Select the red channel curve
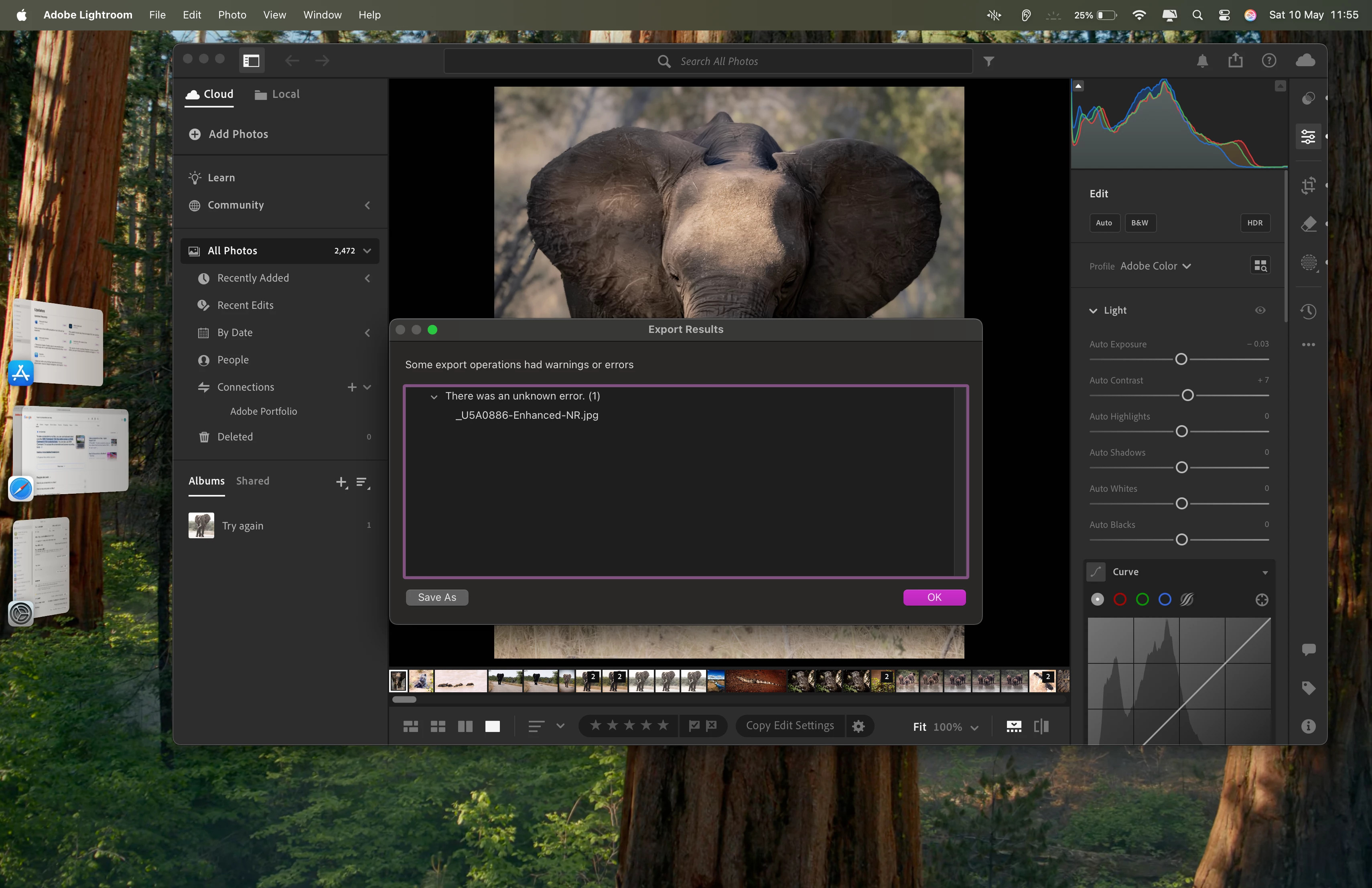This screenshot has width=1372, height=888. [1120, 599]
